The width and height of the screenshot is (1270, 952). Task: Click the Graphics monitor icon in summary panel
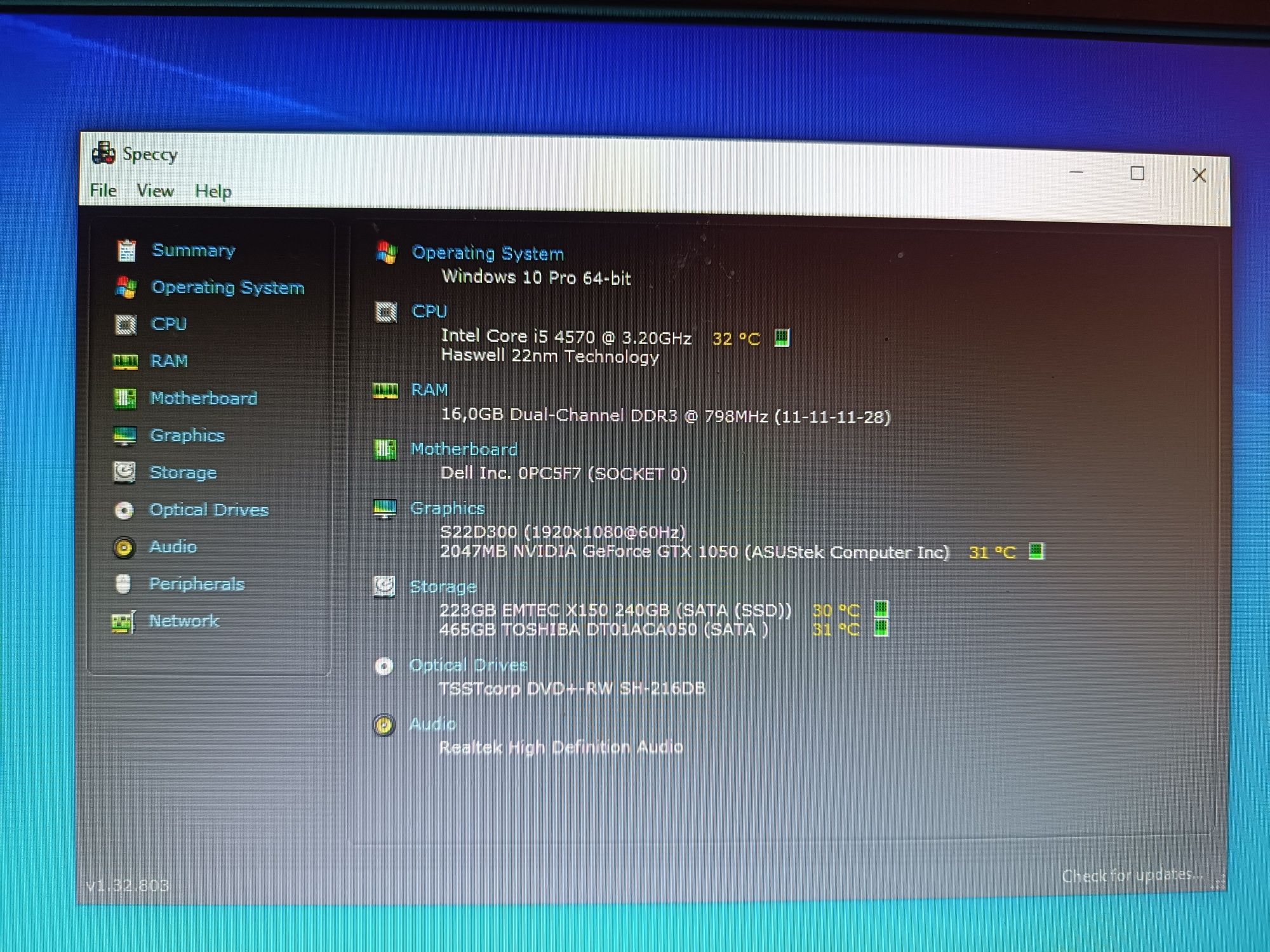pos(385,508)
